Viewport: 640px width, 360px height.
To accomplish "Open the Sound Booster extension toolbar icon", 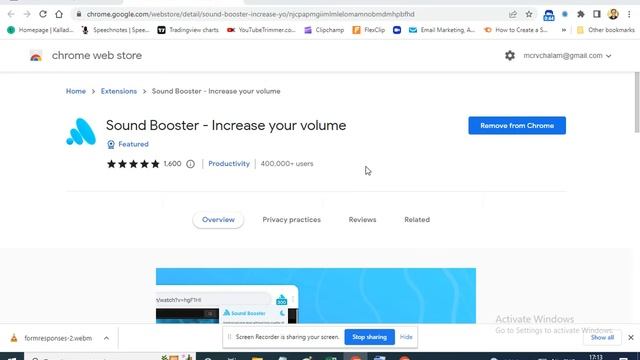I will [x=549, y=15].
